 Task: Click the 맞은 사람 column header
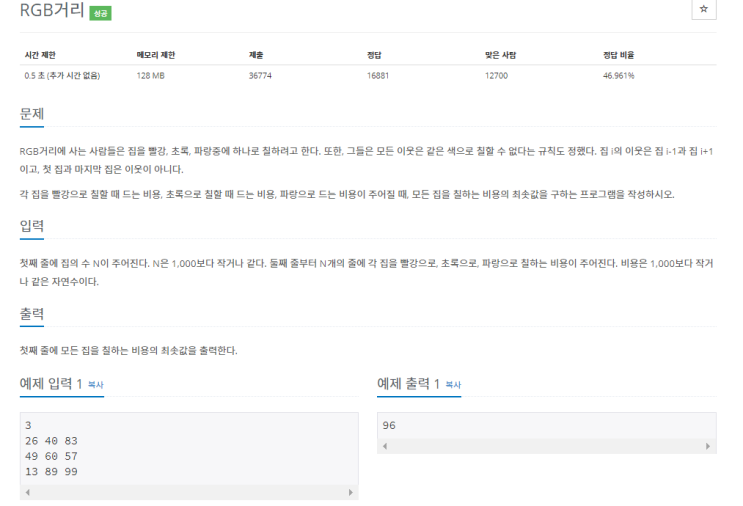500,55
